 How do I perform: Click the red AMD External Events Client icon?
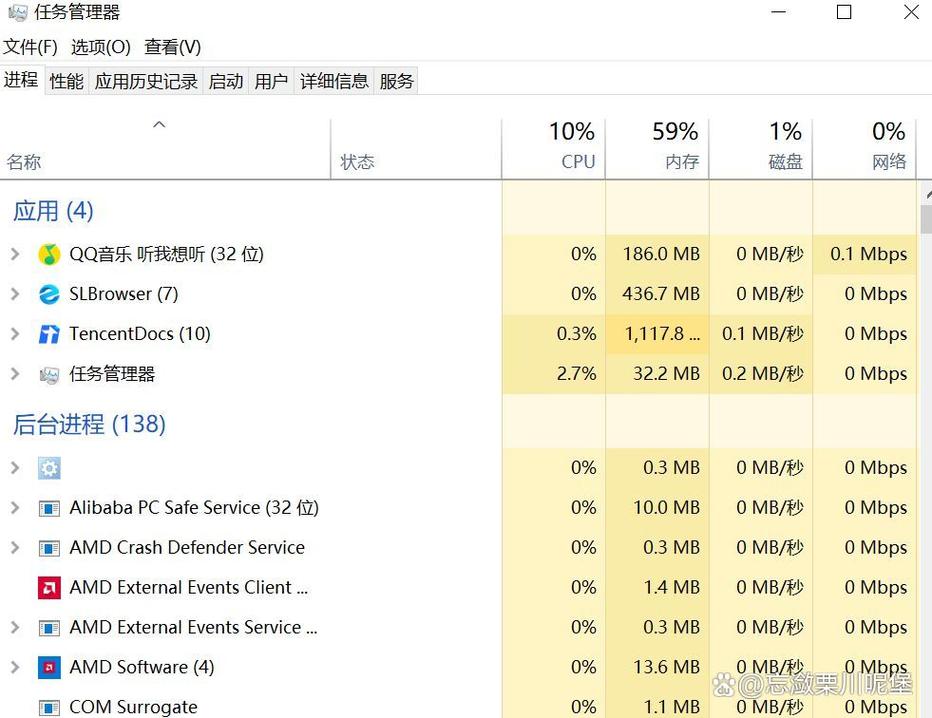click(49, 588)
